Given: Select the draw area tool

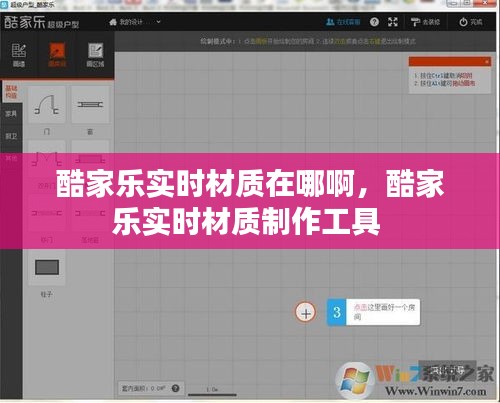Looking at the screenshot, I should pos(95,55).
